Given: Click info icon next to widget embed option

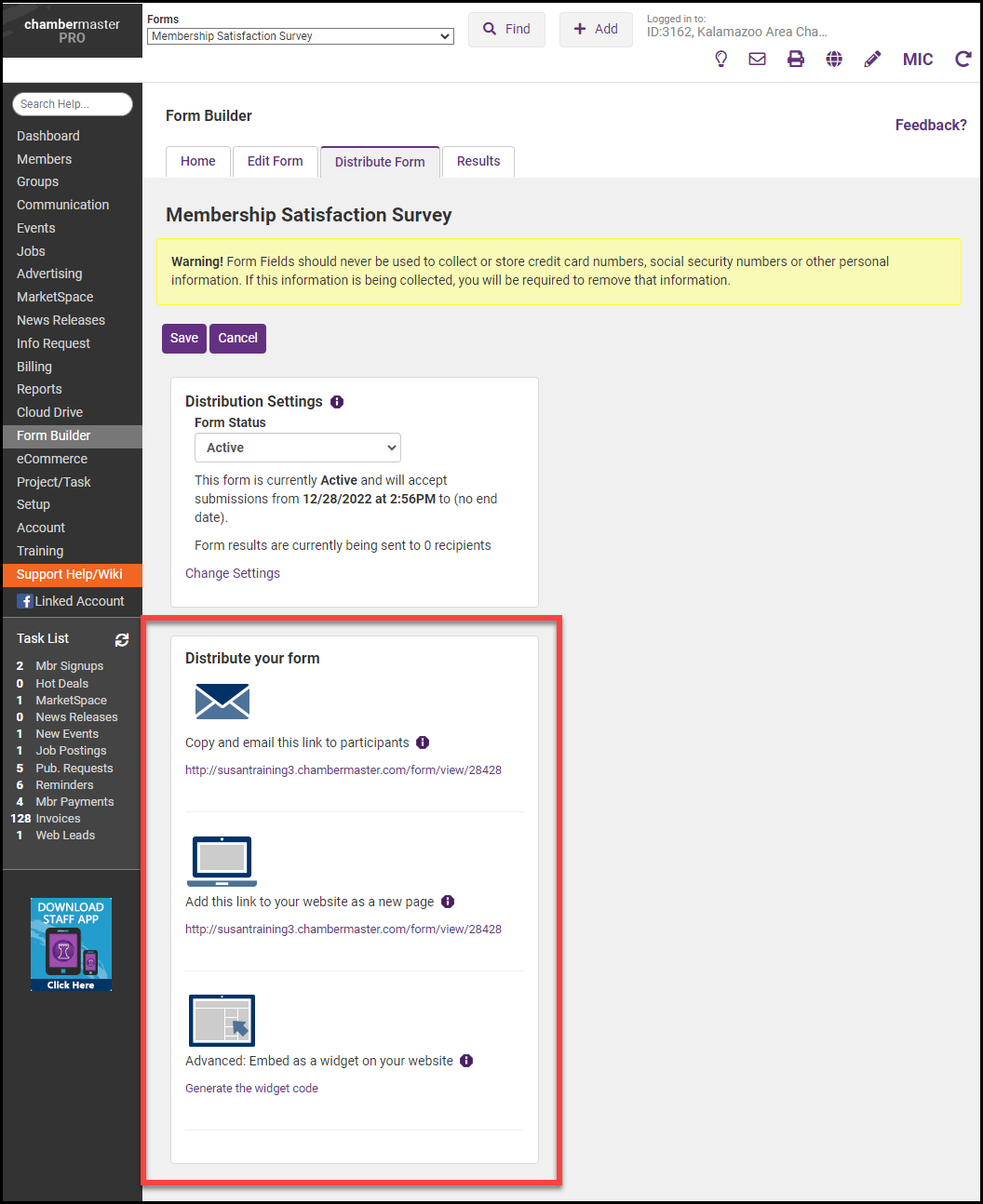Looking at the screenshot, I should [466, 1061].
